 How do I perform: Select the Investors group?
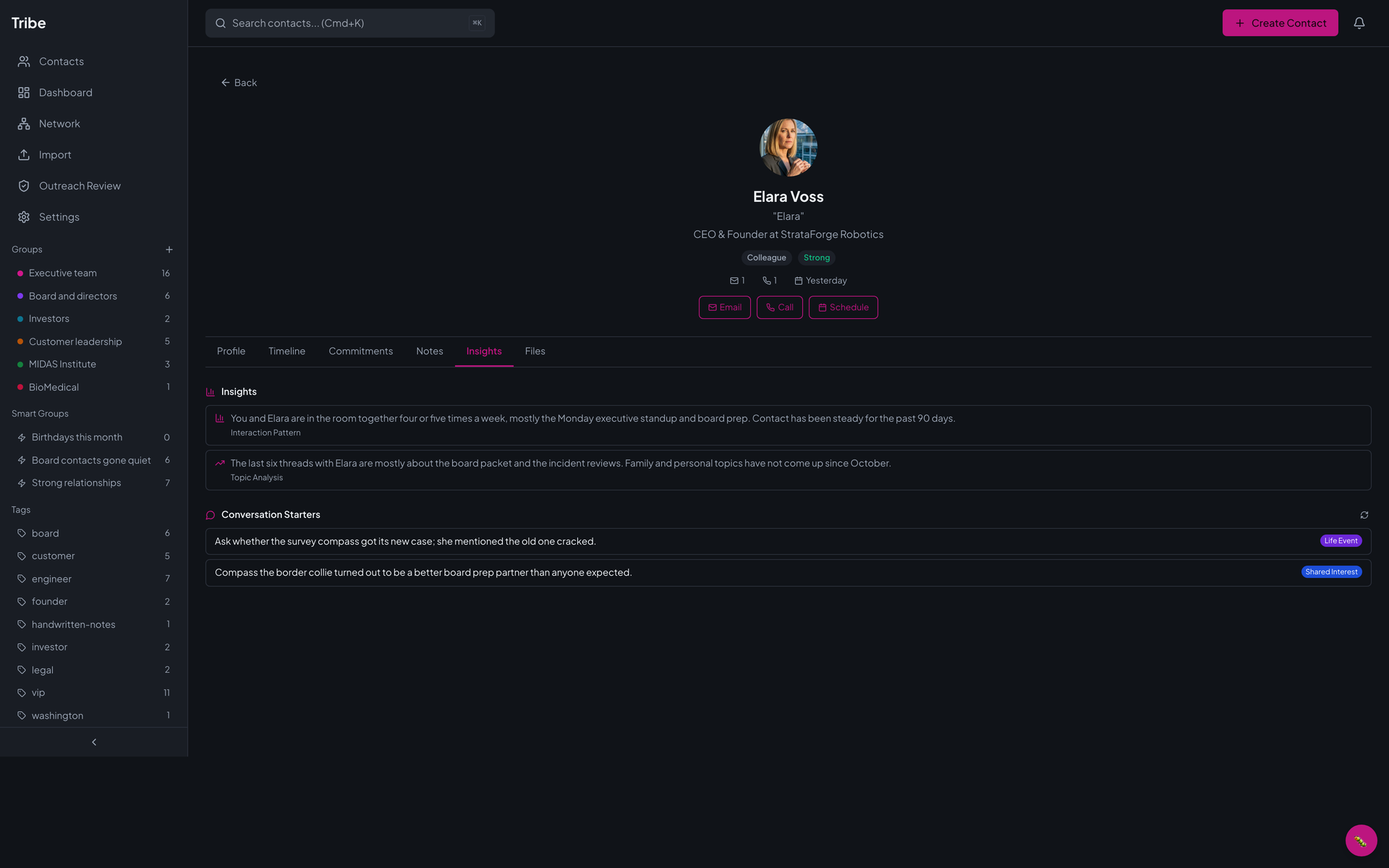click(94, 319)
